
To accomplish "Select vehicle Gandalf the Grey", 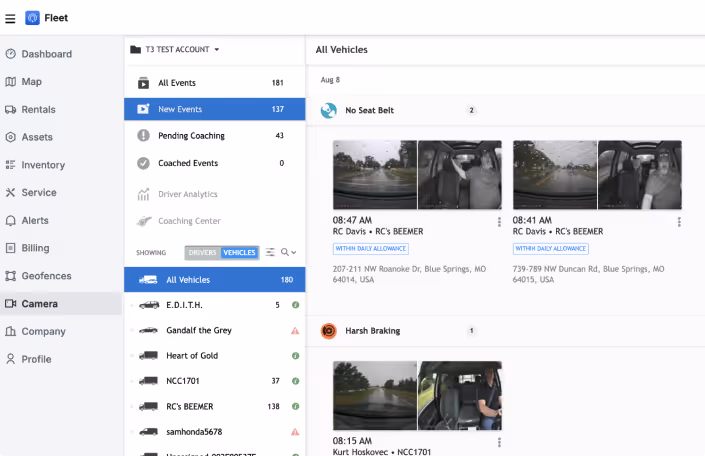I will [214, 331].
